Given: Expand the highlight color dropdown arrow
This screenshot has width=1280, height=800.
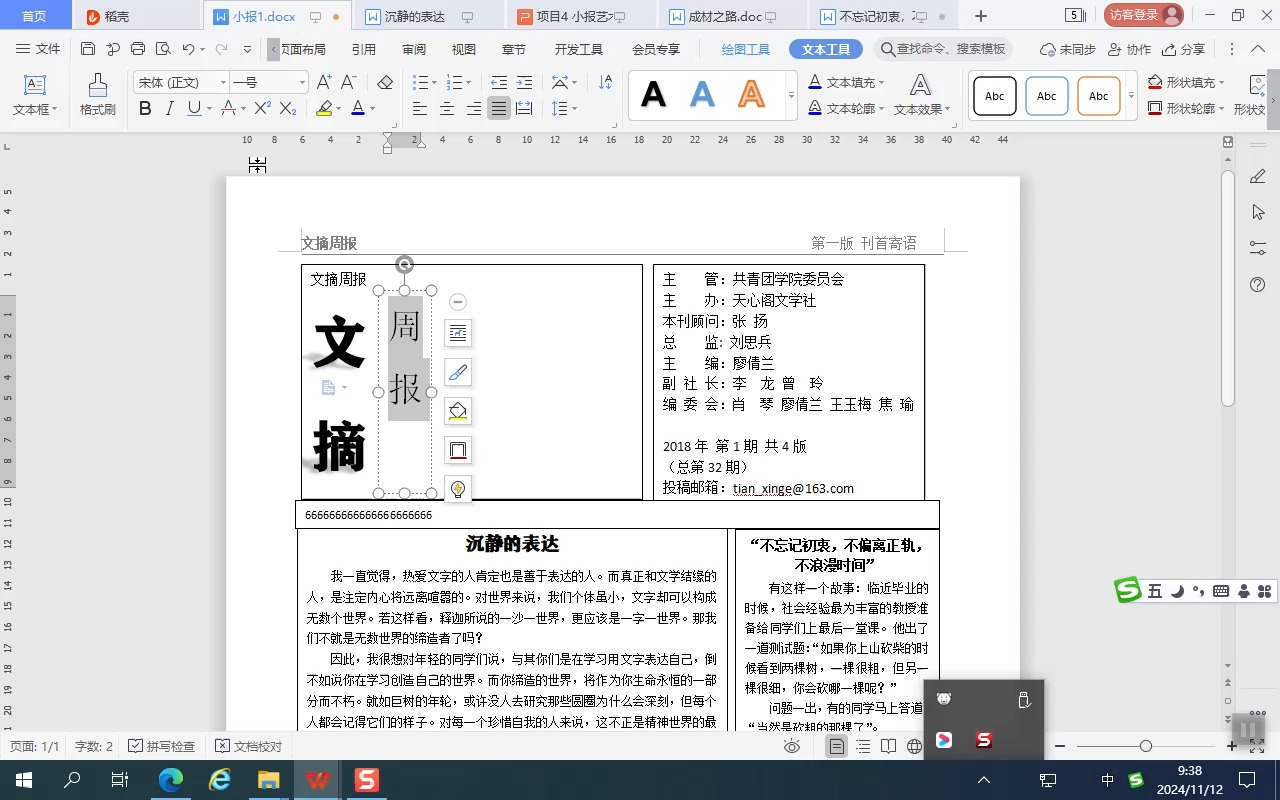Looking at the screenshot, I should point(339,108).
